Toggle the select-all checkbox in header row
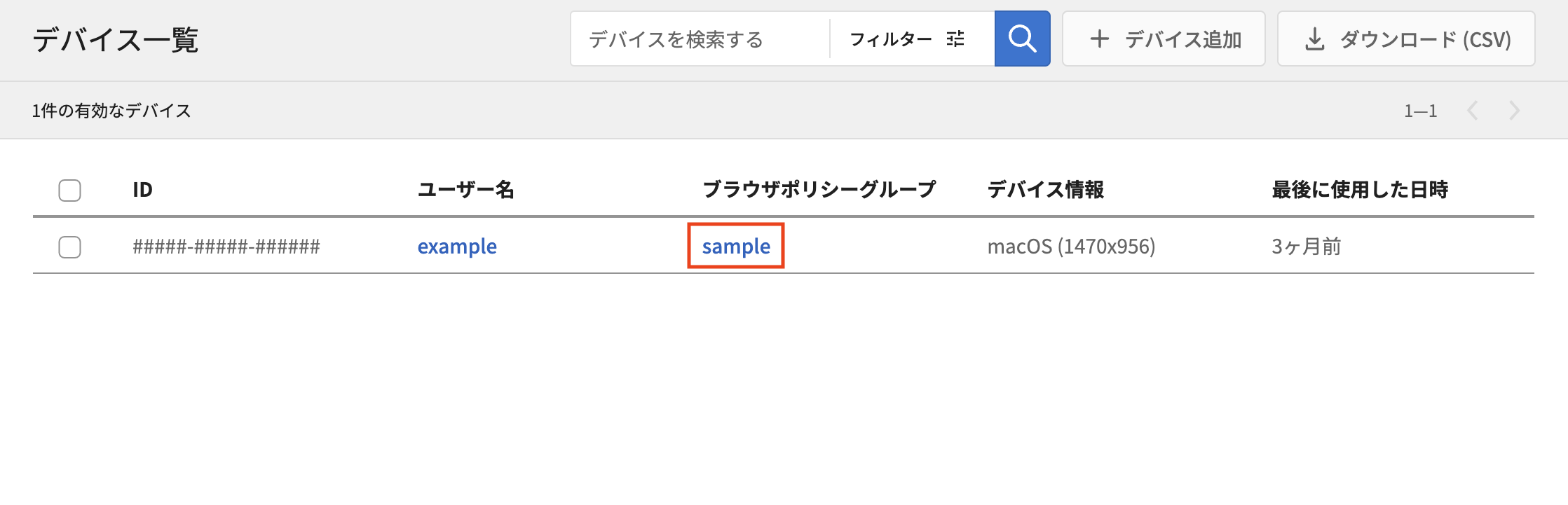 pyautogui.click(x=69, y=191)
